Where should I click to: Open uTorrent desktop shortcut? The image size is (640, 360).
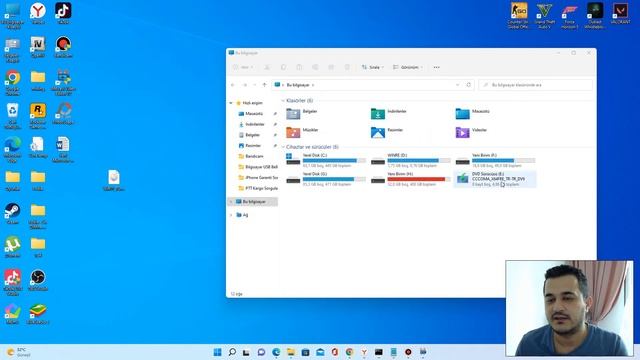pyautogui.click(x=13, y=247)
